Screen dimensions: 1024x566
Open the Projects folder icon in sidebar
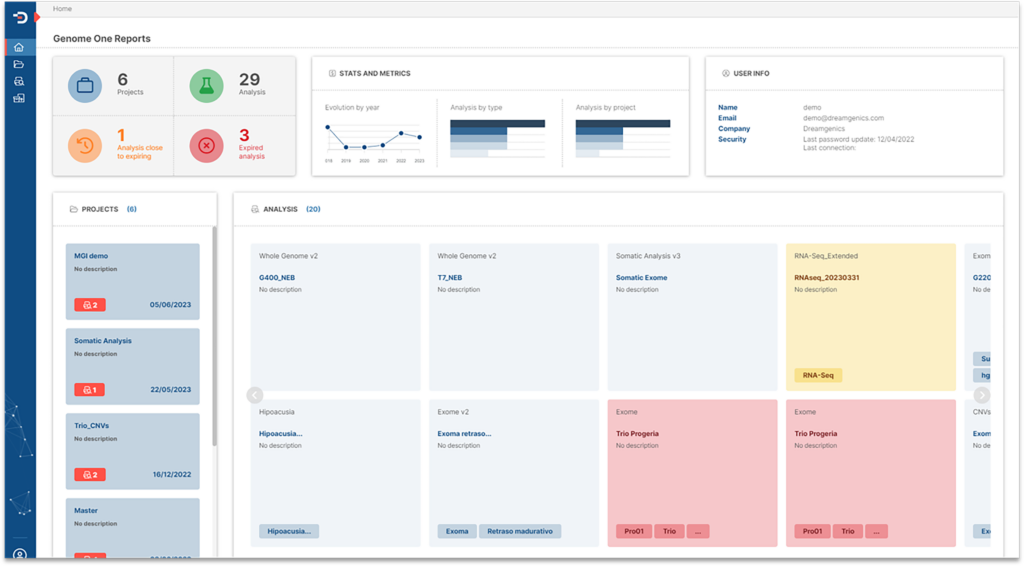click(x=19, y=64)
